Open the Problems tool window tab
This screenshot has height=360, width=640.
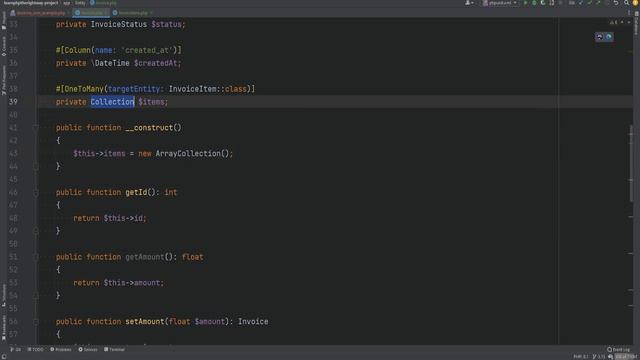(x=60, y=349)
